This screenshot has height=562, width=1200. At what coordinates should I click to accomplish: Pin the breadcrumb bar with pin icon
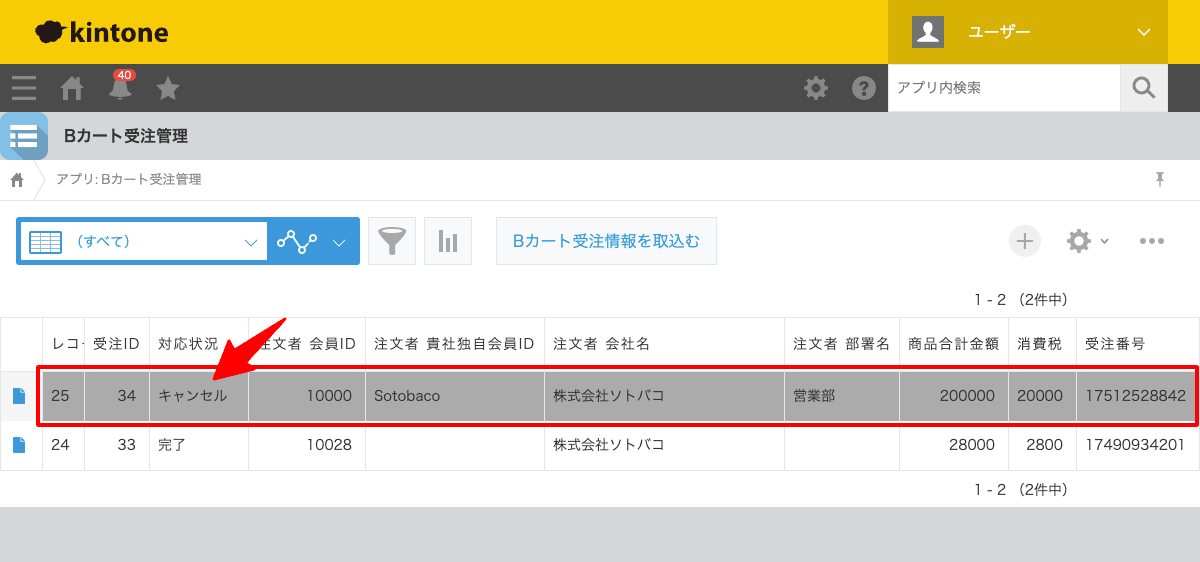coord(1160,179)
